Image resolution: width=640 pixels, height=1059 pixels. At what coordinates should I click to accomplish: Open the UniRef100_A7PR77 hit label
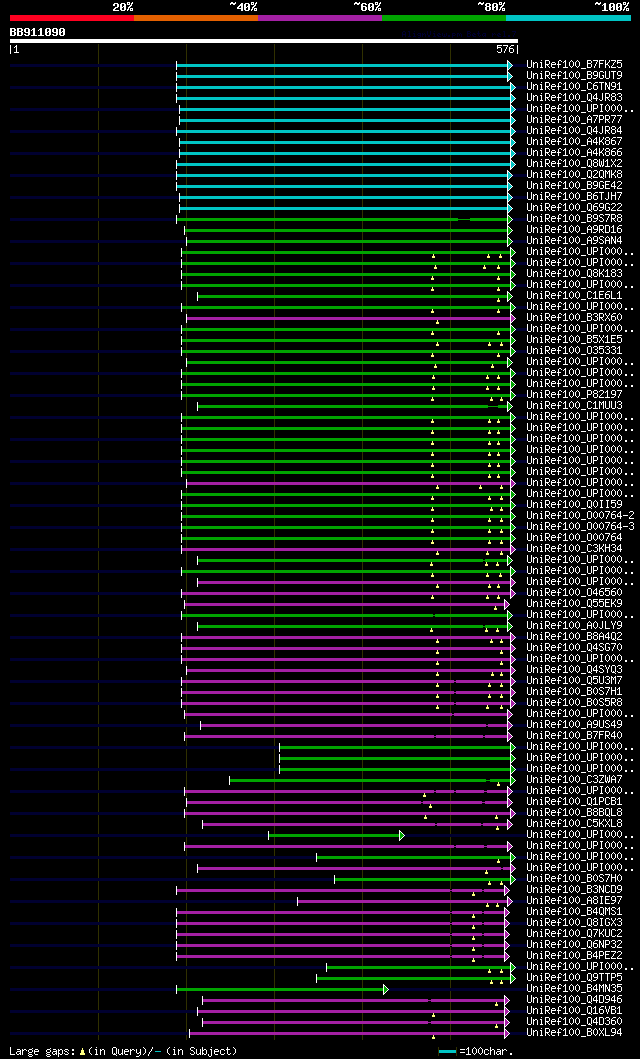coord(575,120)
